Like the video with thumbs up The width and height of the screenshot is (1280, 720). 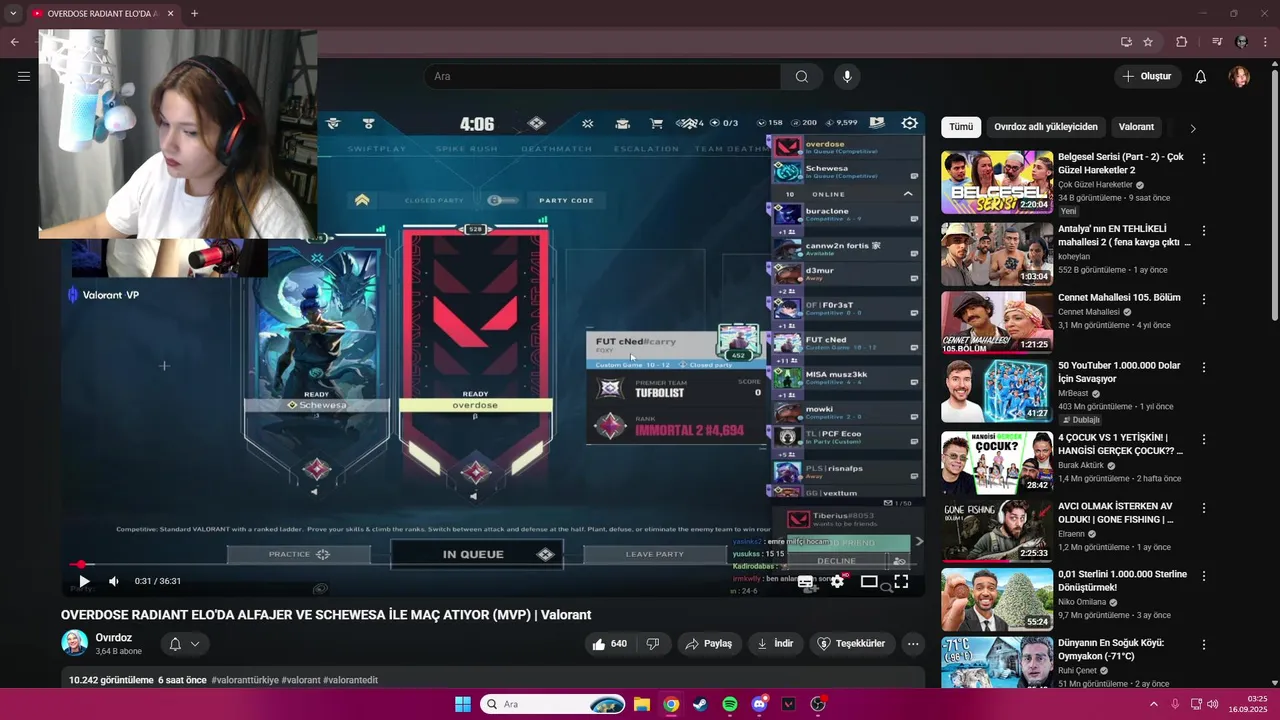[609, 644]
